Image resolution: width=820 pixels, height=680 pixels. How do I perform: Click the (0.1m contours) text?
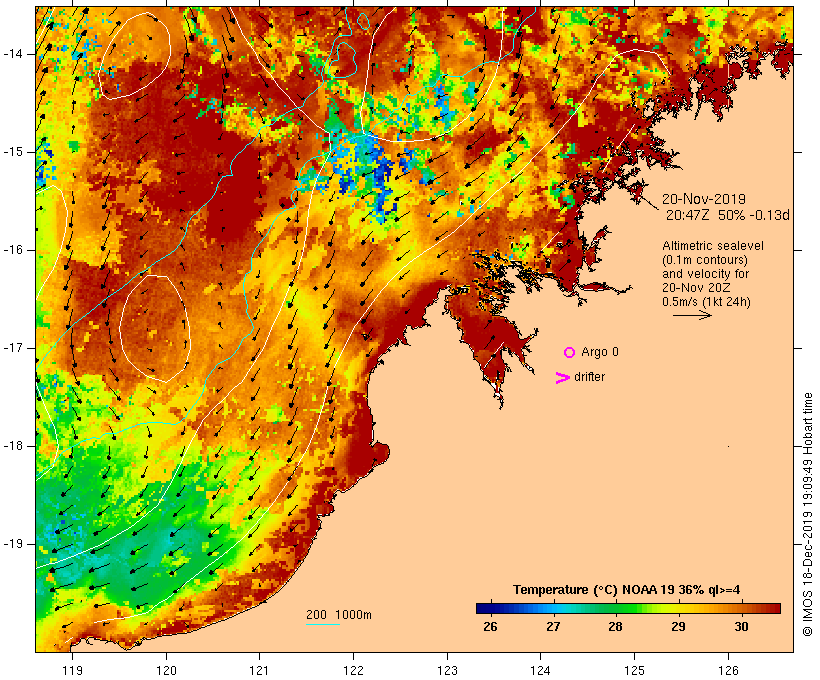pyautogui.click(x=705, y=260)
